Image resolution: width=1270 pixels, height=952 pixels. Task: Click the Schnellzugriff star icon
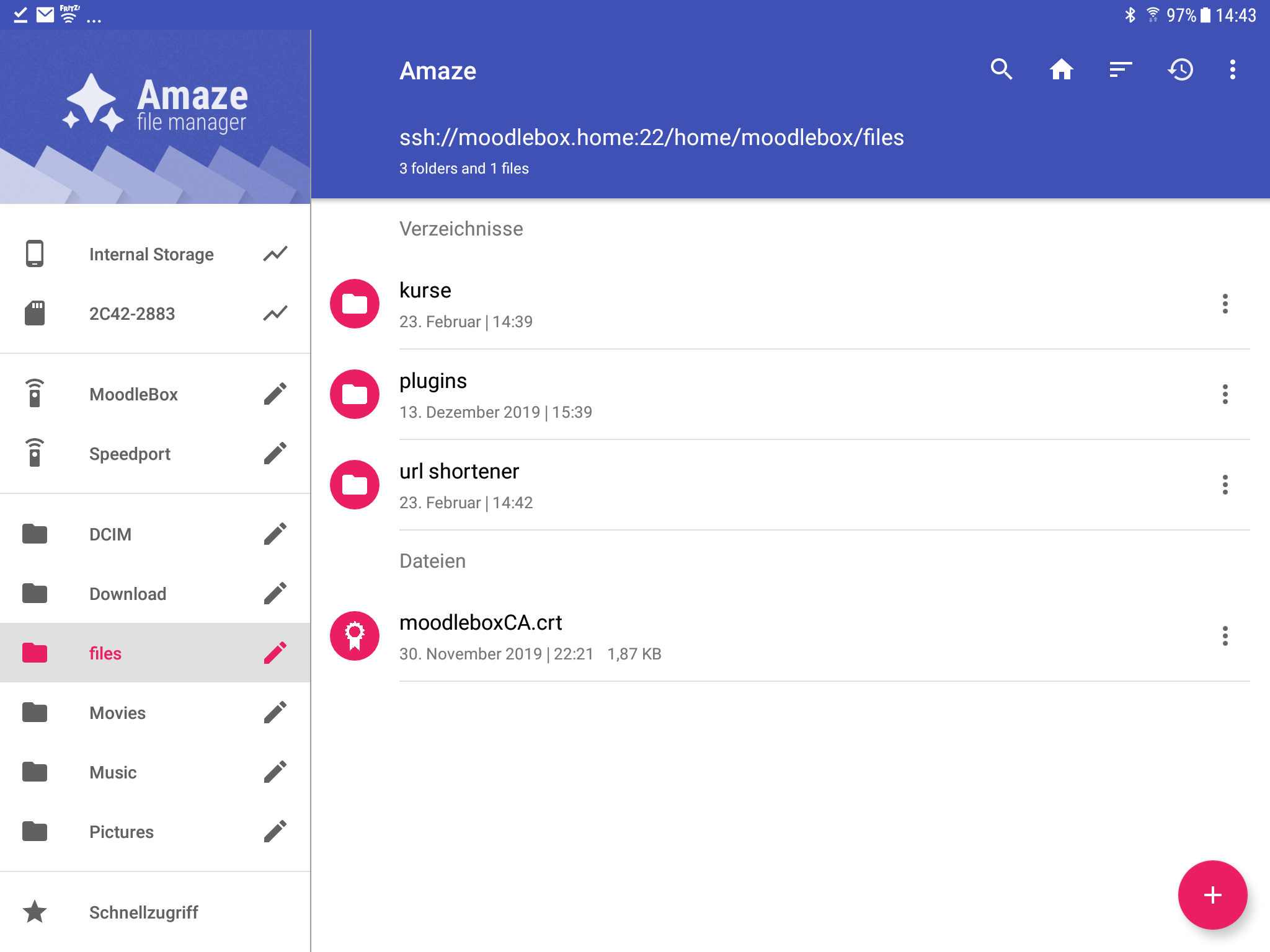(x=35, y=912)
